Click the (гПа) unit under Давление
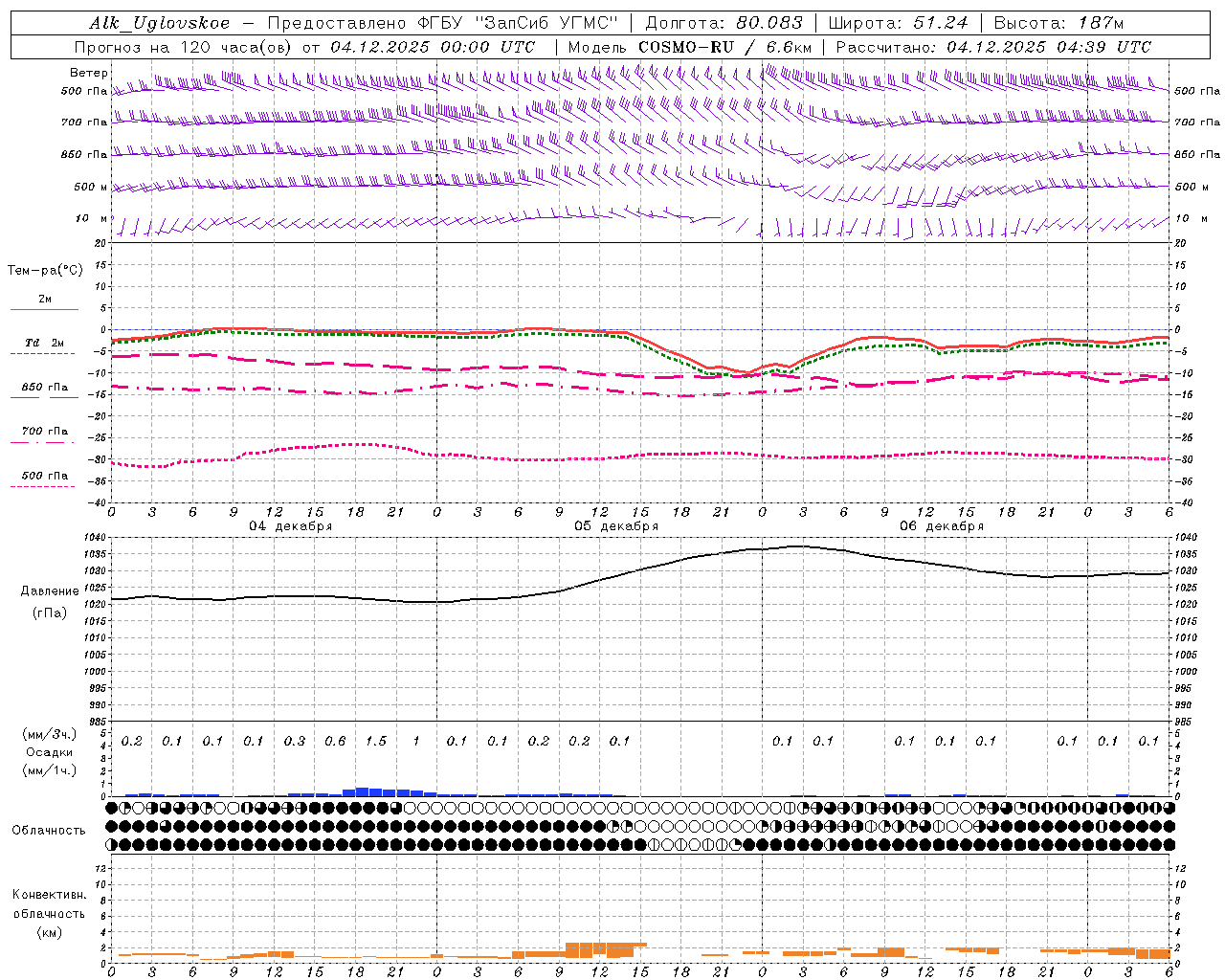Viewport: 1225px width, 980px height. pos(50,613)
